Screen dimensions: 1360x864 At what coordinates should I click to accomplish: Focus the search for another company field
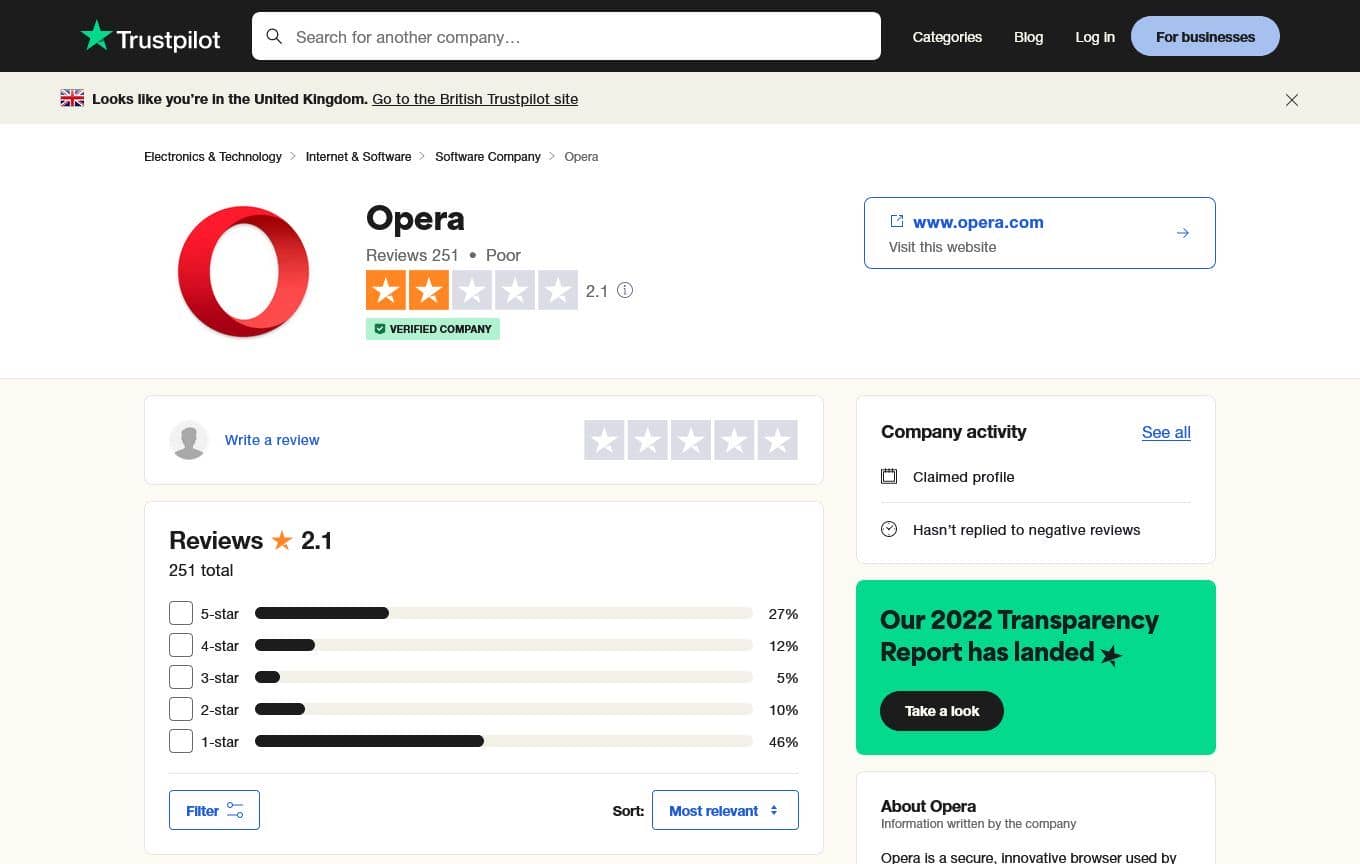point(566,37)
